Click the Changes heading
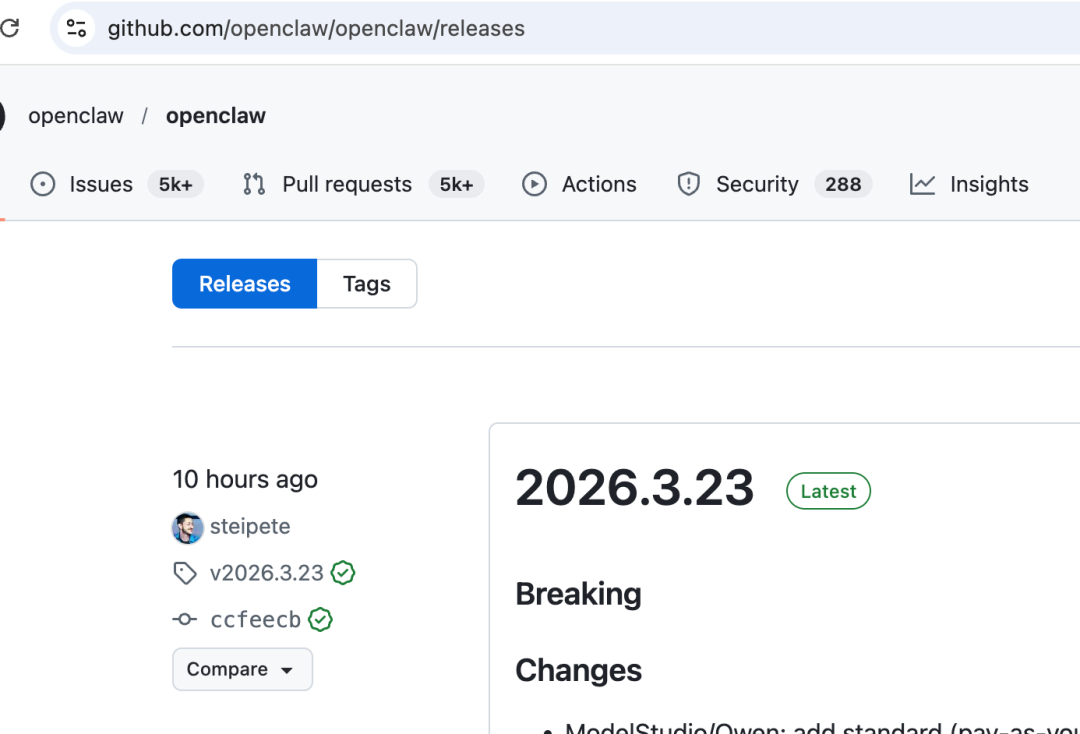Screen dimensions: 1080x734 point(579,671)
